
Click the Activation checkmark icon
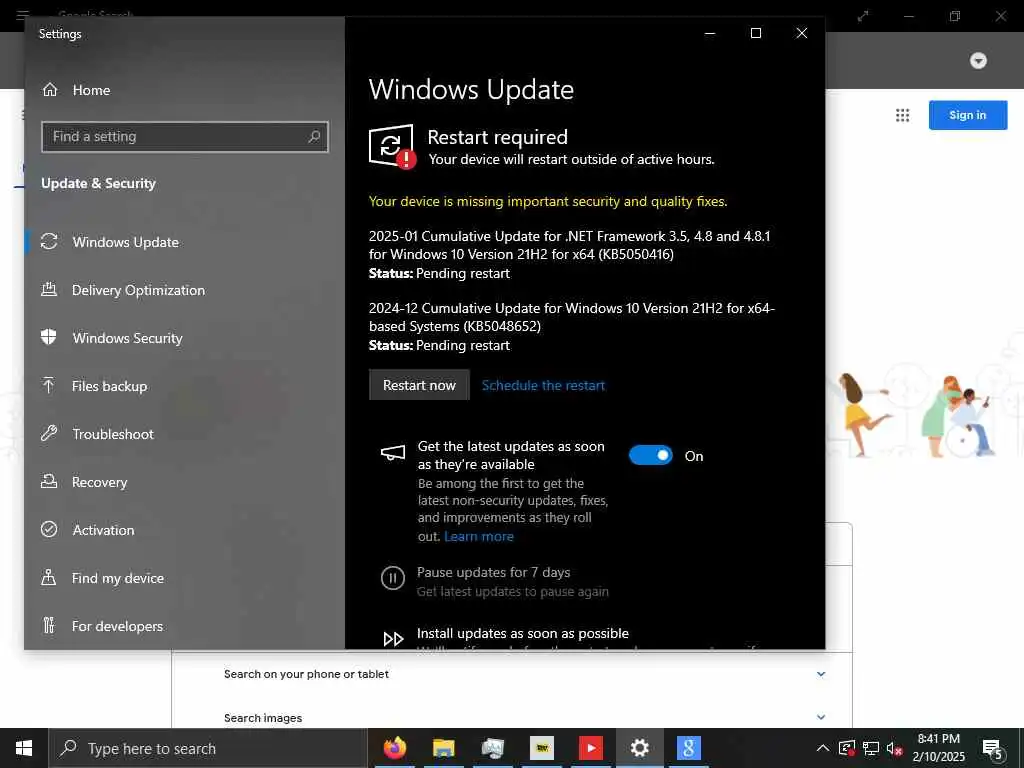click(49, 529)
